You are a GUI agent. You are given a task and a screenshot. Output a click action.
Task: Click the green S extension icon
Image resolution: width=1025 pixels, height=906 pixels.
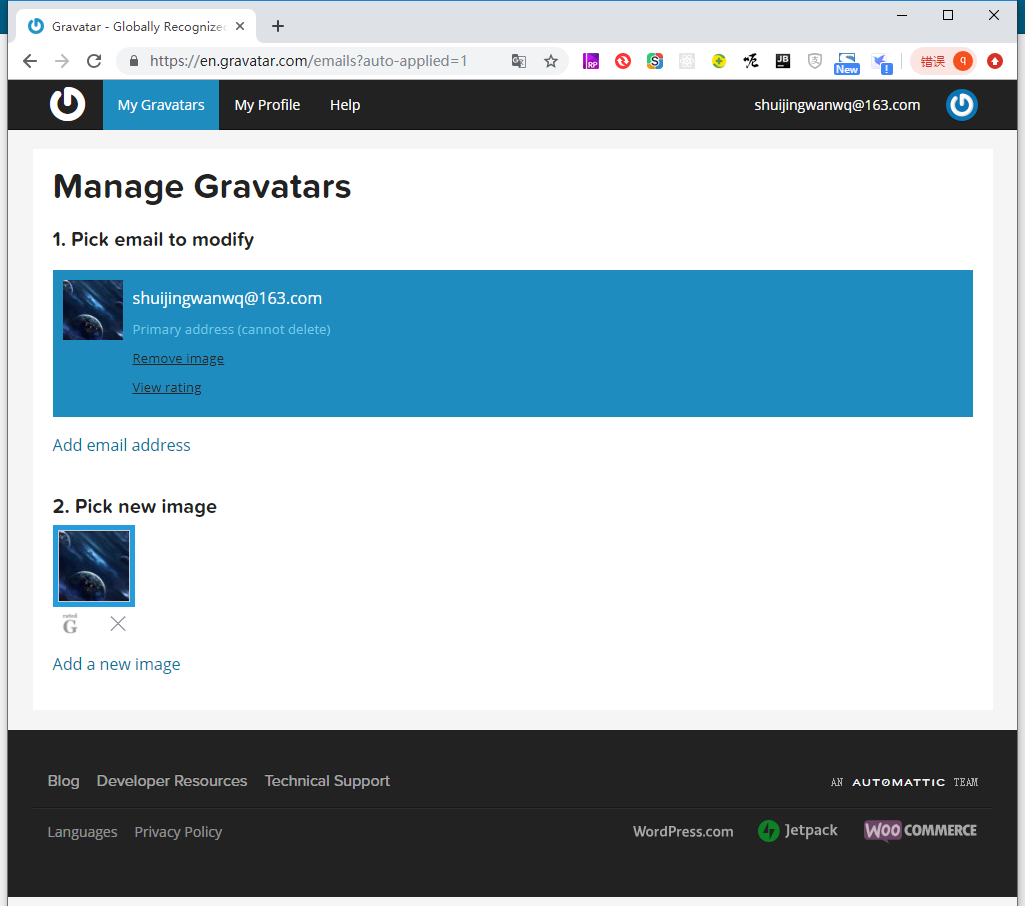(655, 61)
